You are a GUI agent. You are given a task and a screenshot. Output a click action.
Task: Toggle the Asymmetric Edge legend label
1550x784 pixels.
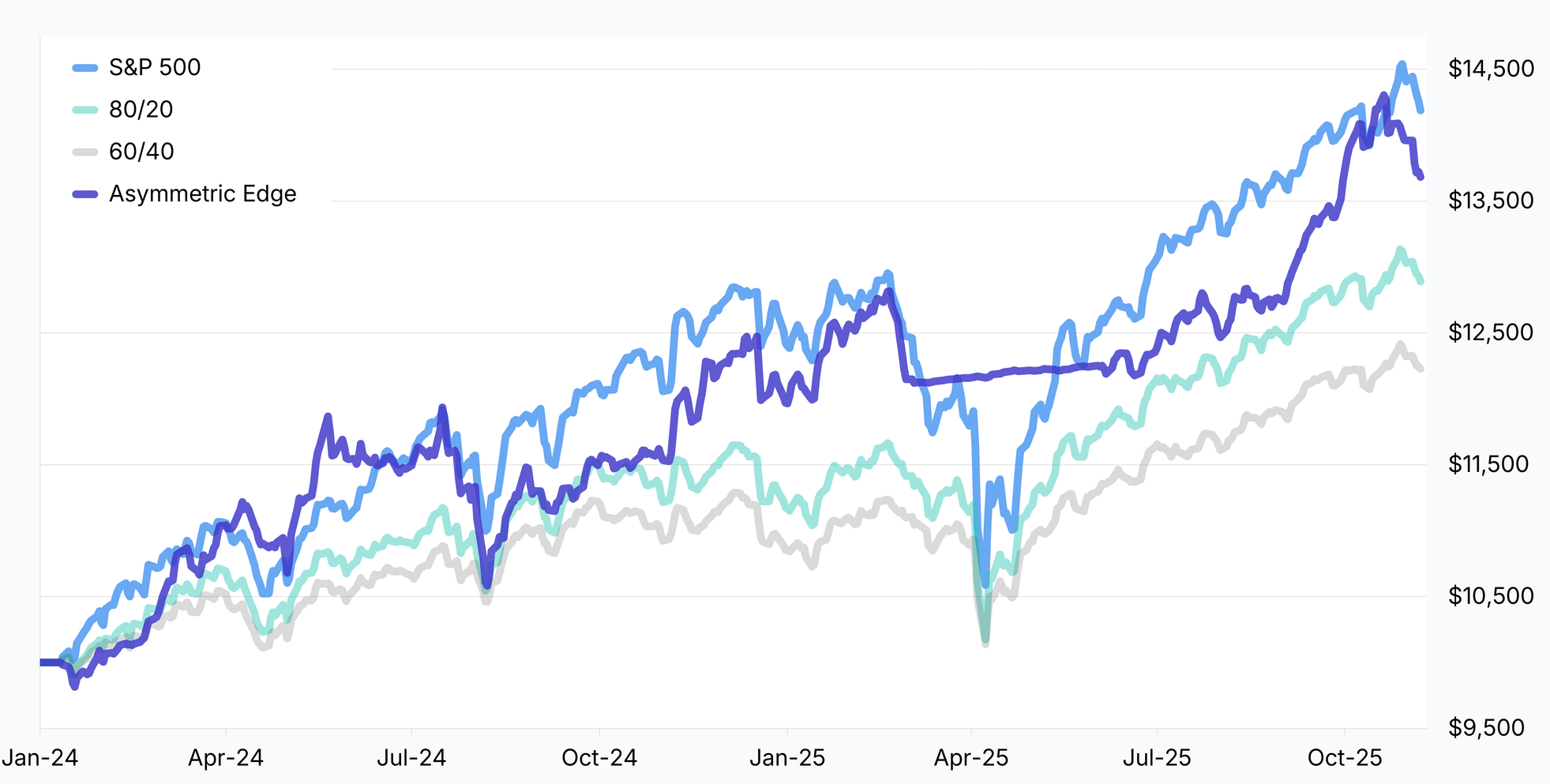[x=203, y=194]
